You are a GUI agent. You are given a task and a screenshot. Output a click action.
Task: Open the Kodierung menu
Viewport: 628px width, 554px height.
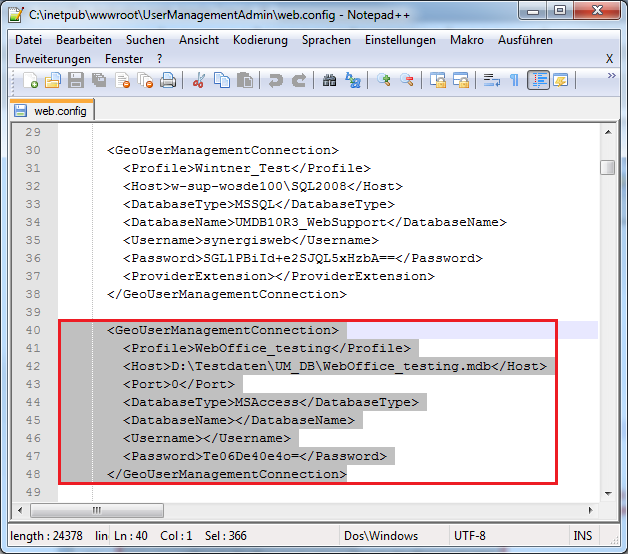260,40
